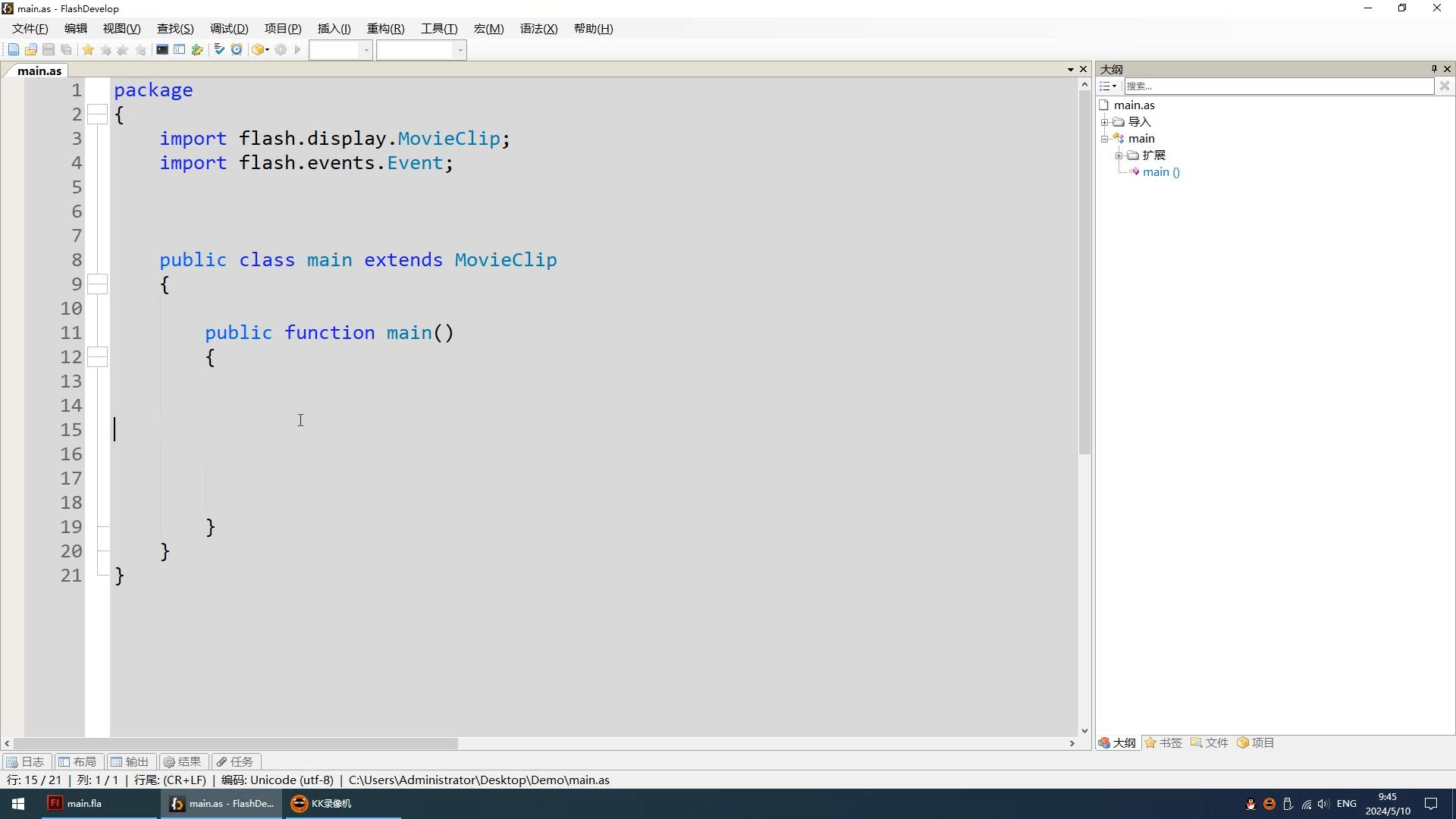Click the check syntax checkmark icon

219,50
